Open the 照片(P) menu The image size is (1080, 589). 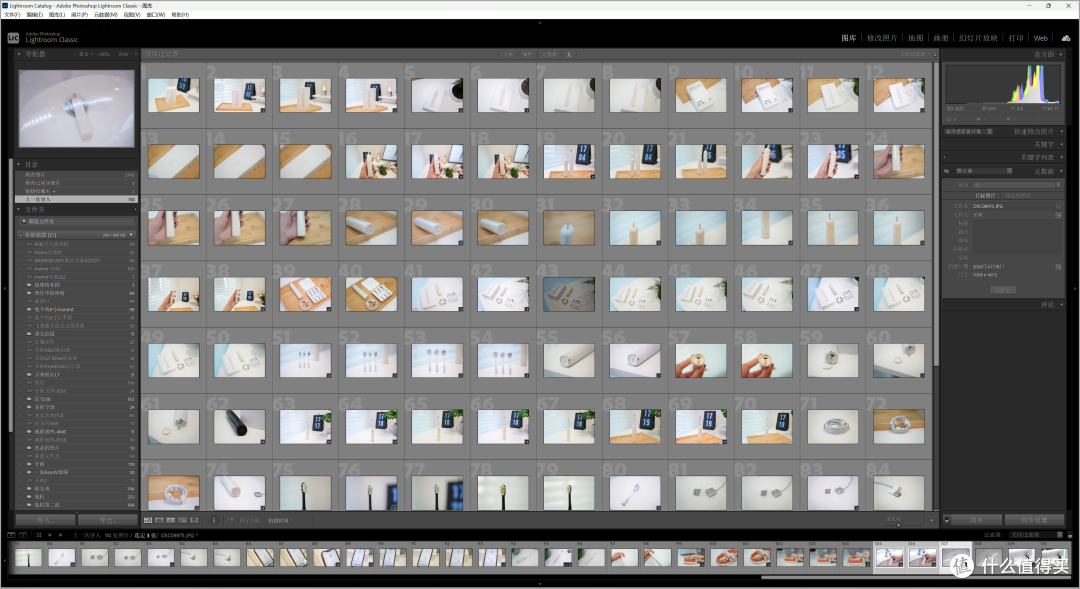click(x=79, y=14)
